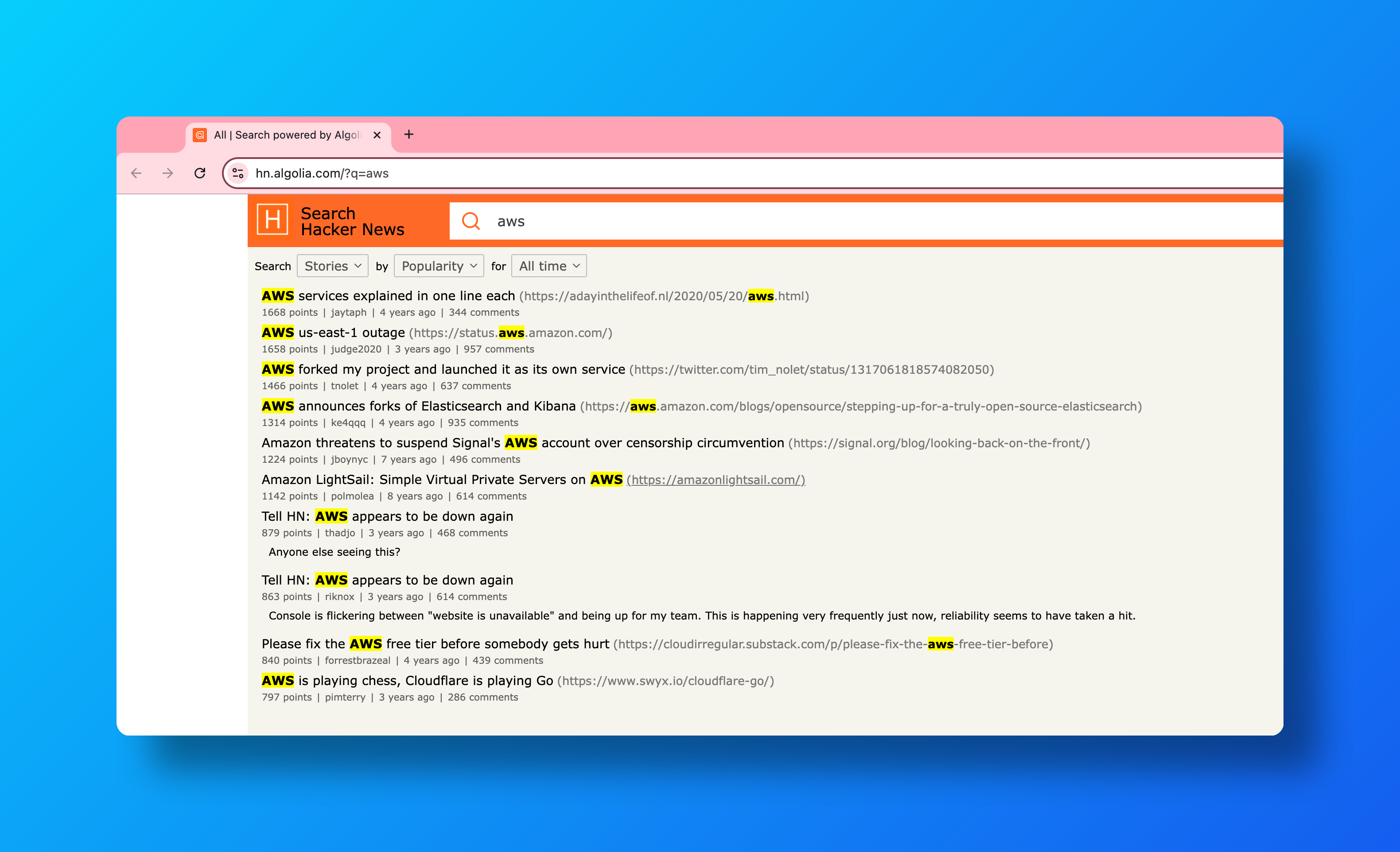The height and width of the screenshot is (852, 1400).
Task: Open user ke4qqq's profile
Action: [348, 422]
